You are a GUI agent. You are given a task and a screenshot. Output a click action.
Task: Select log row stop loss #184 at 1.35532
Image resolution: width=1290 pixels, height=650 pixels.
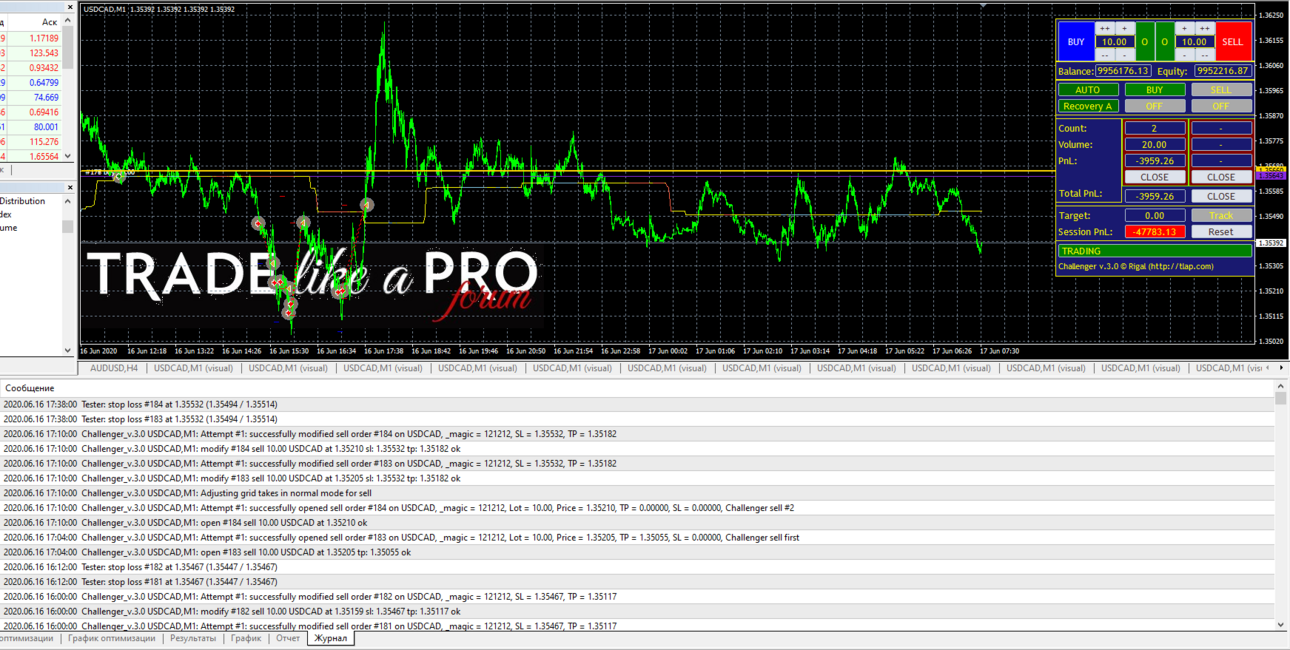coord(637,404)
